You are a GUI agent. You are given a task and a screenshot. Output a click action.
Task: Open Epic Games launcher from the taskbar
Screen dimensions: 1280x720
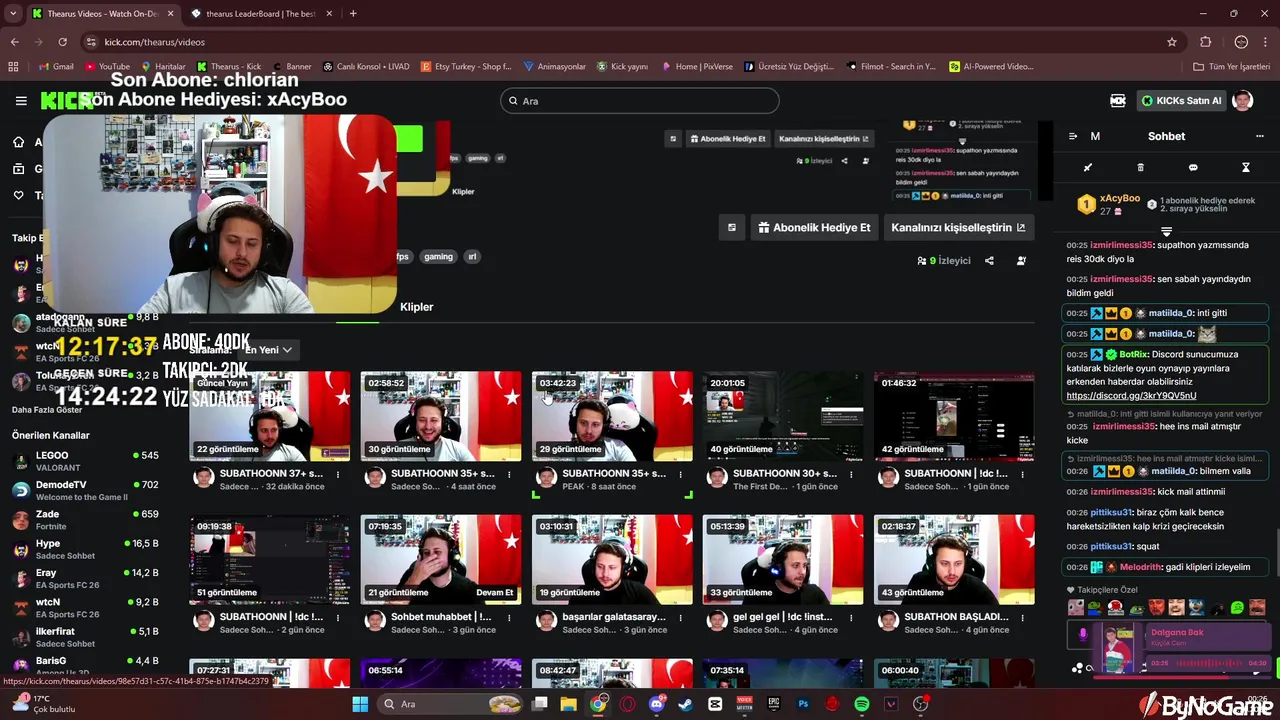click(774, 704)
